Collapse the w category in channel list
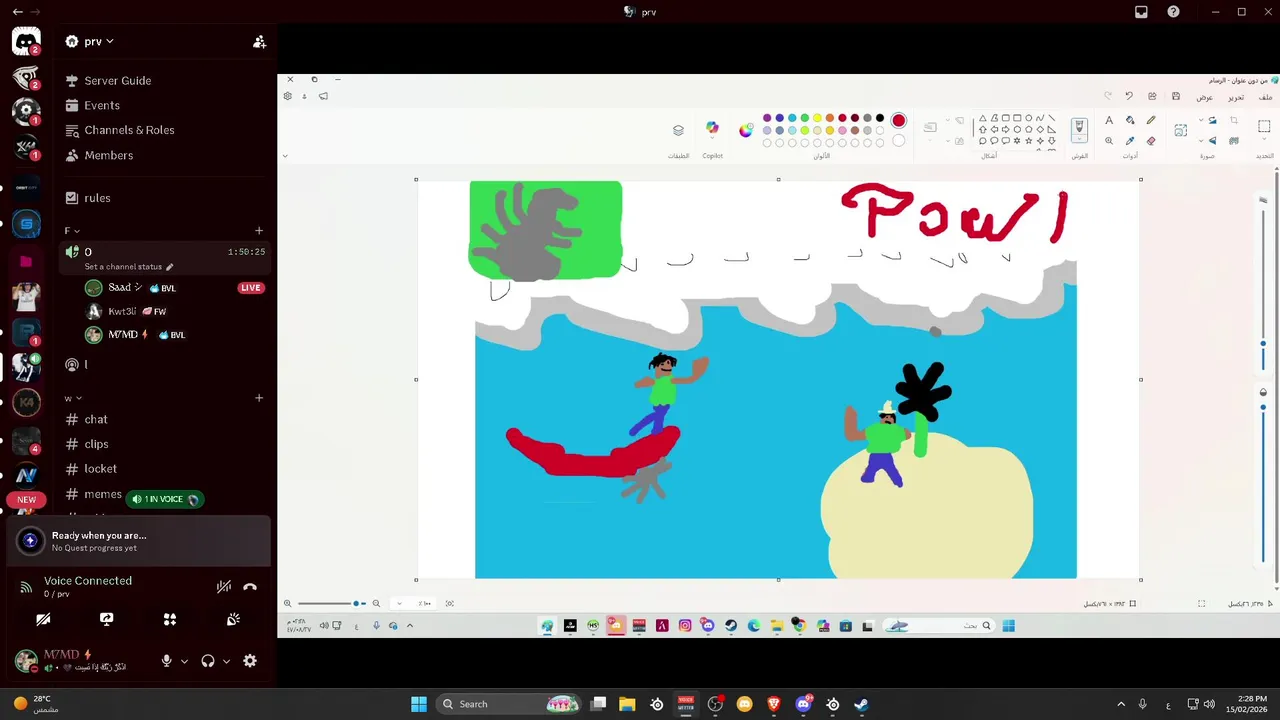The width and height of the screenshot is (1280, 720). 73,398
